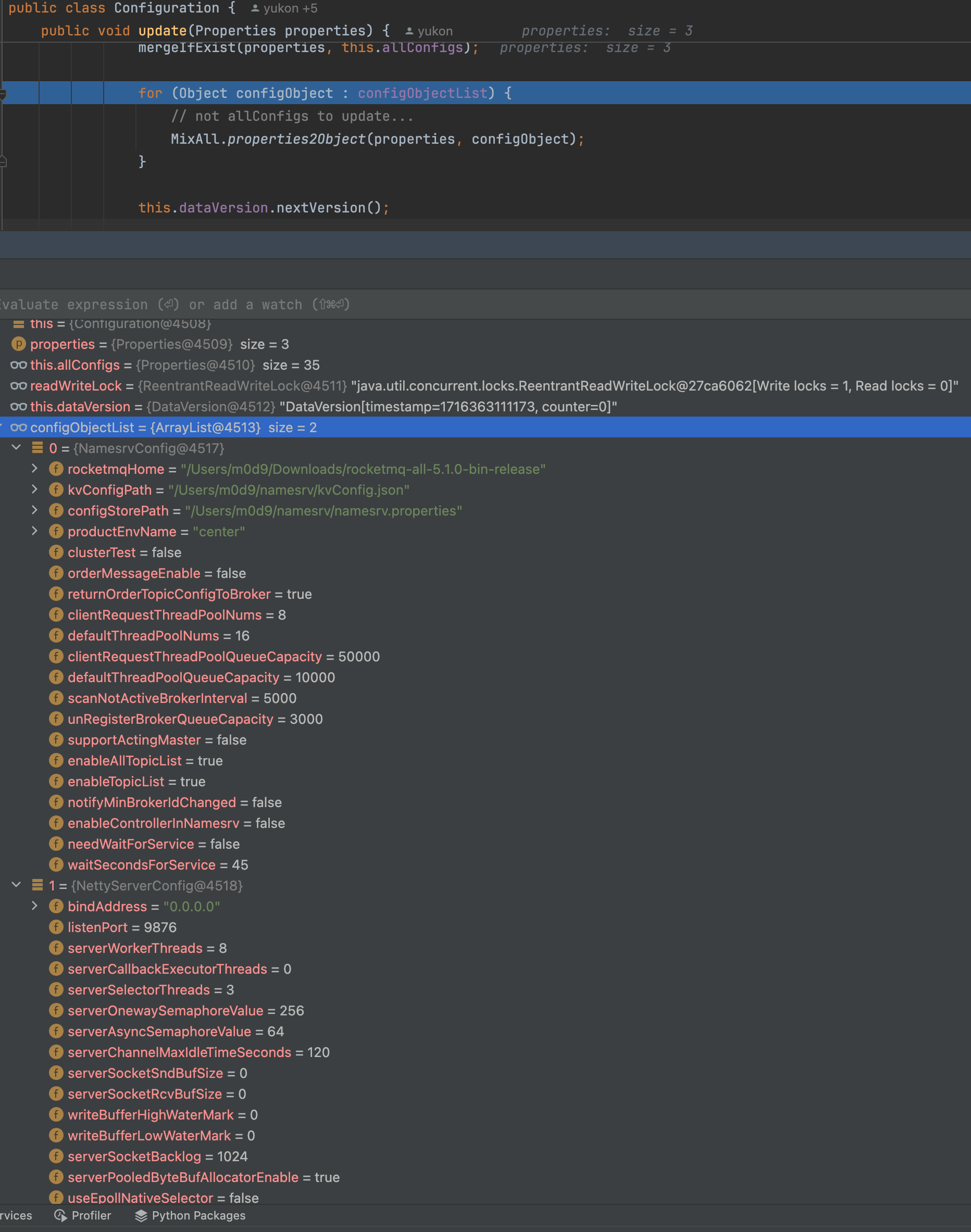Click the field icon beside supportActingMaster
Image resolution: width=971 pixels, height=1232 pixels.
56,739
